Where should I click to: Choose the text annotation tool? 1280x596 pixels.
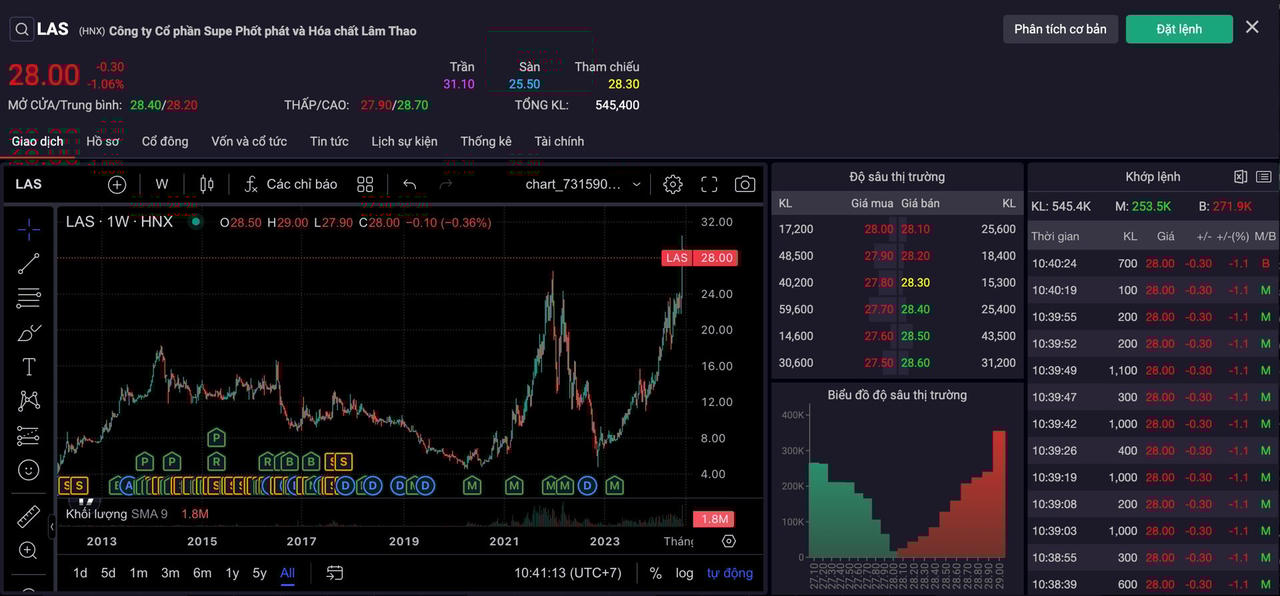pyautogui.click(x=29, y=367)
